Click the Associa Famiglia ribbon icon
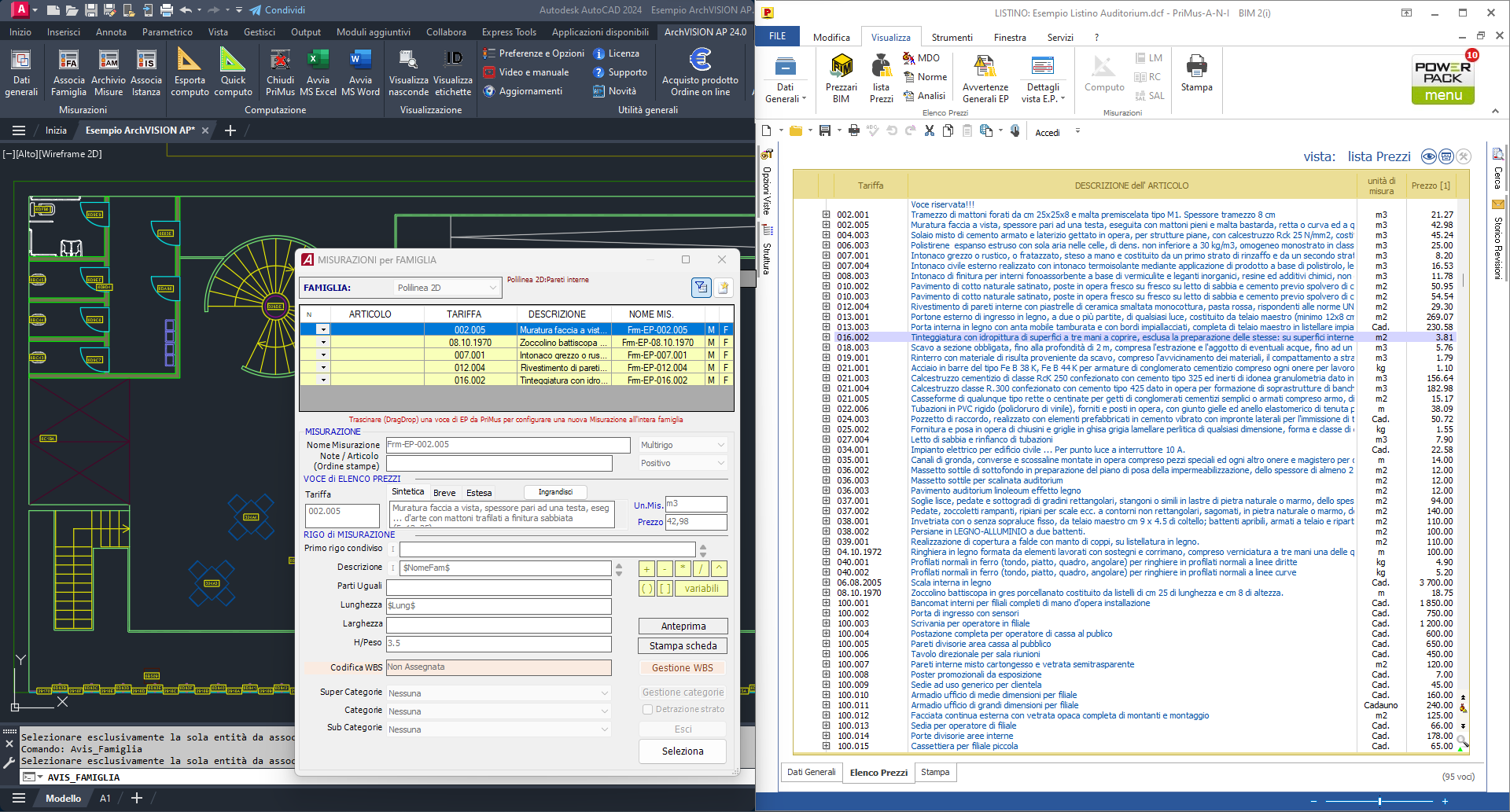The image size is (1510, 812). [x=68, y=73]
